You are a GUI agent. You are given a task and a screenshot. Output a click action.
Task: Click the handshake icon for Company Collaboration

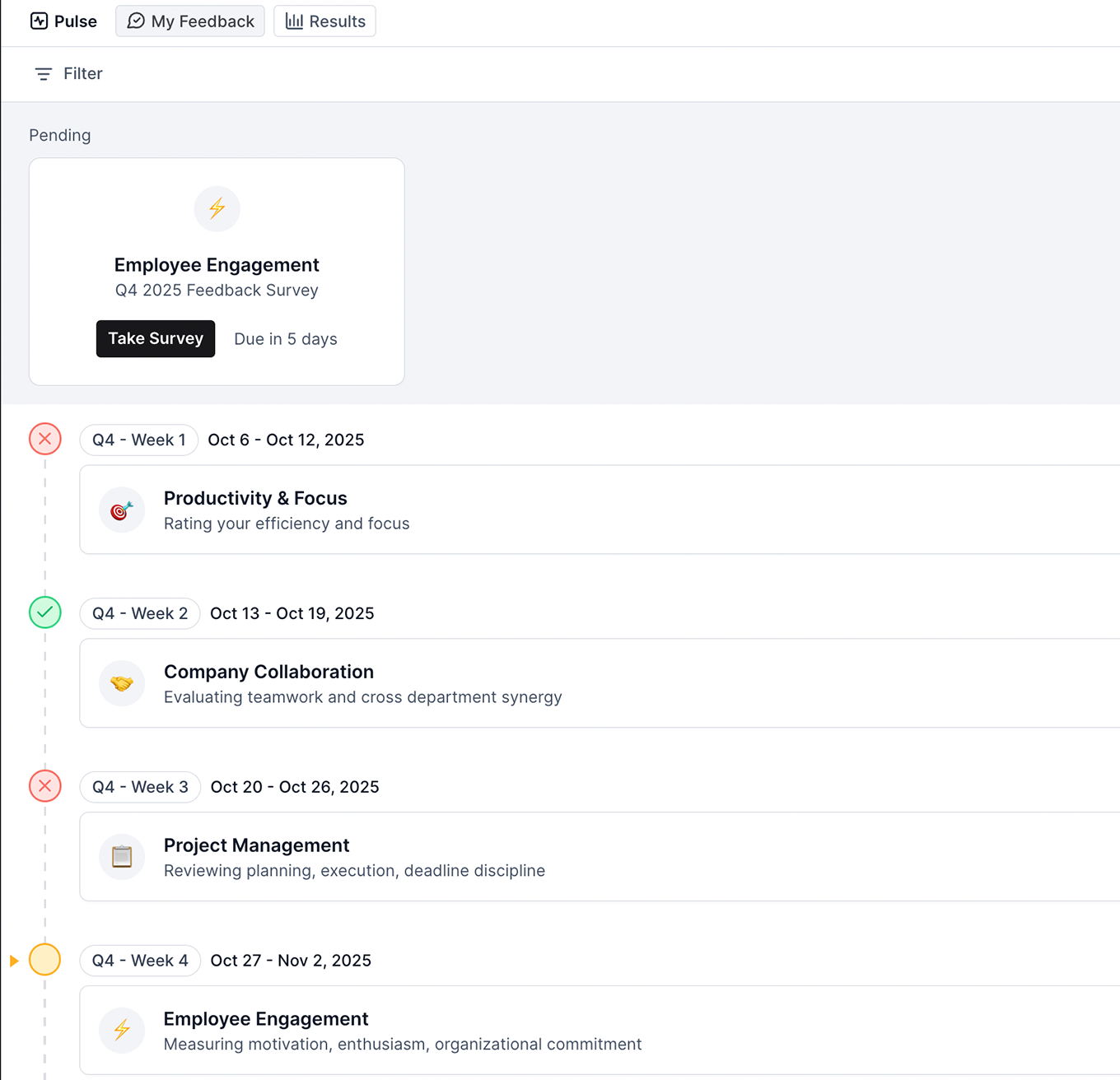pyautogui.click(x=122, y=684)
